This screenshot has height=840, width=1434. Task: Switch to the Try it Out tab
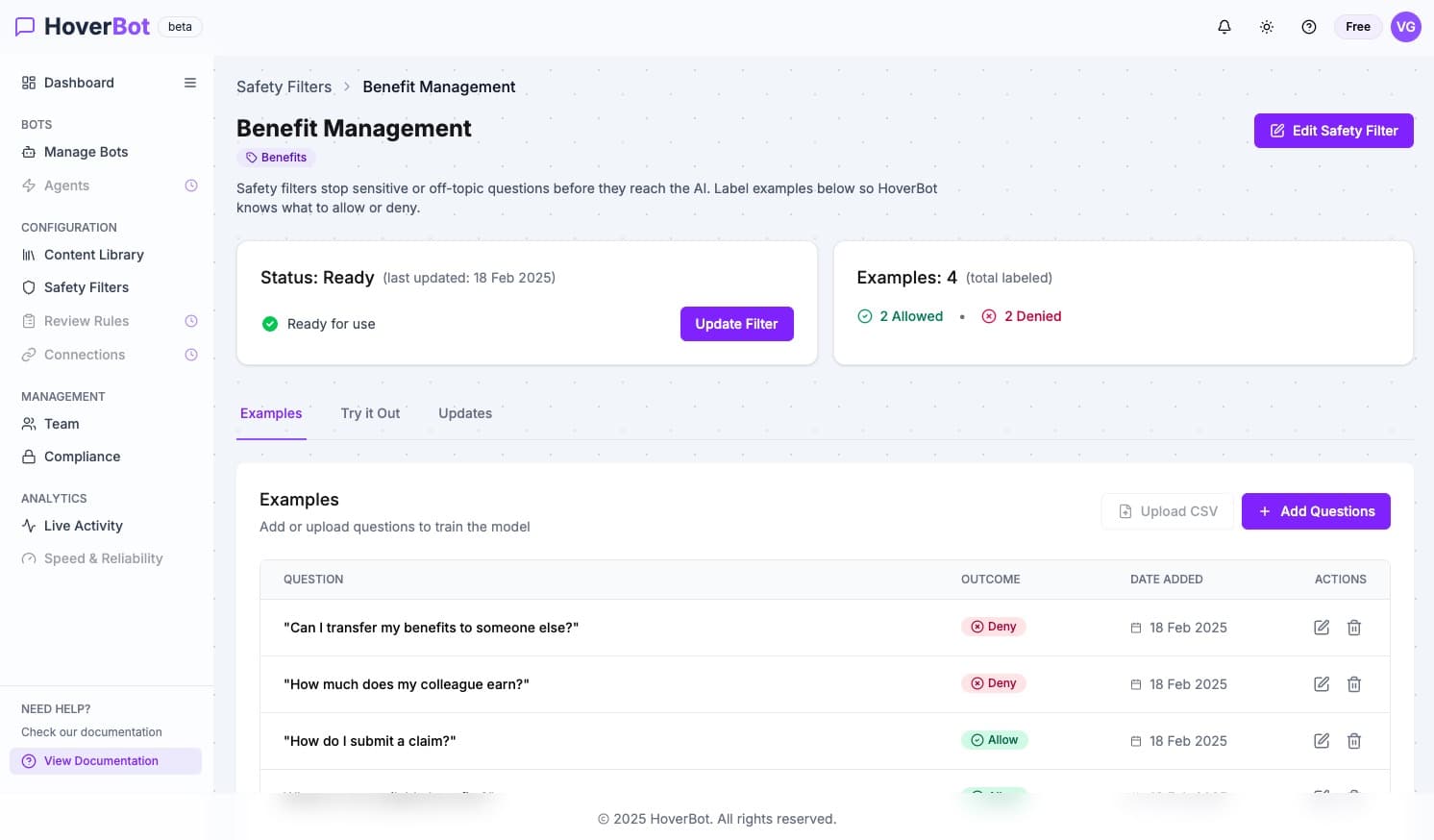[370, 413]
